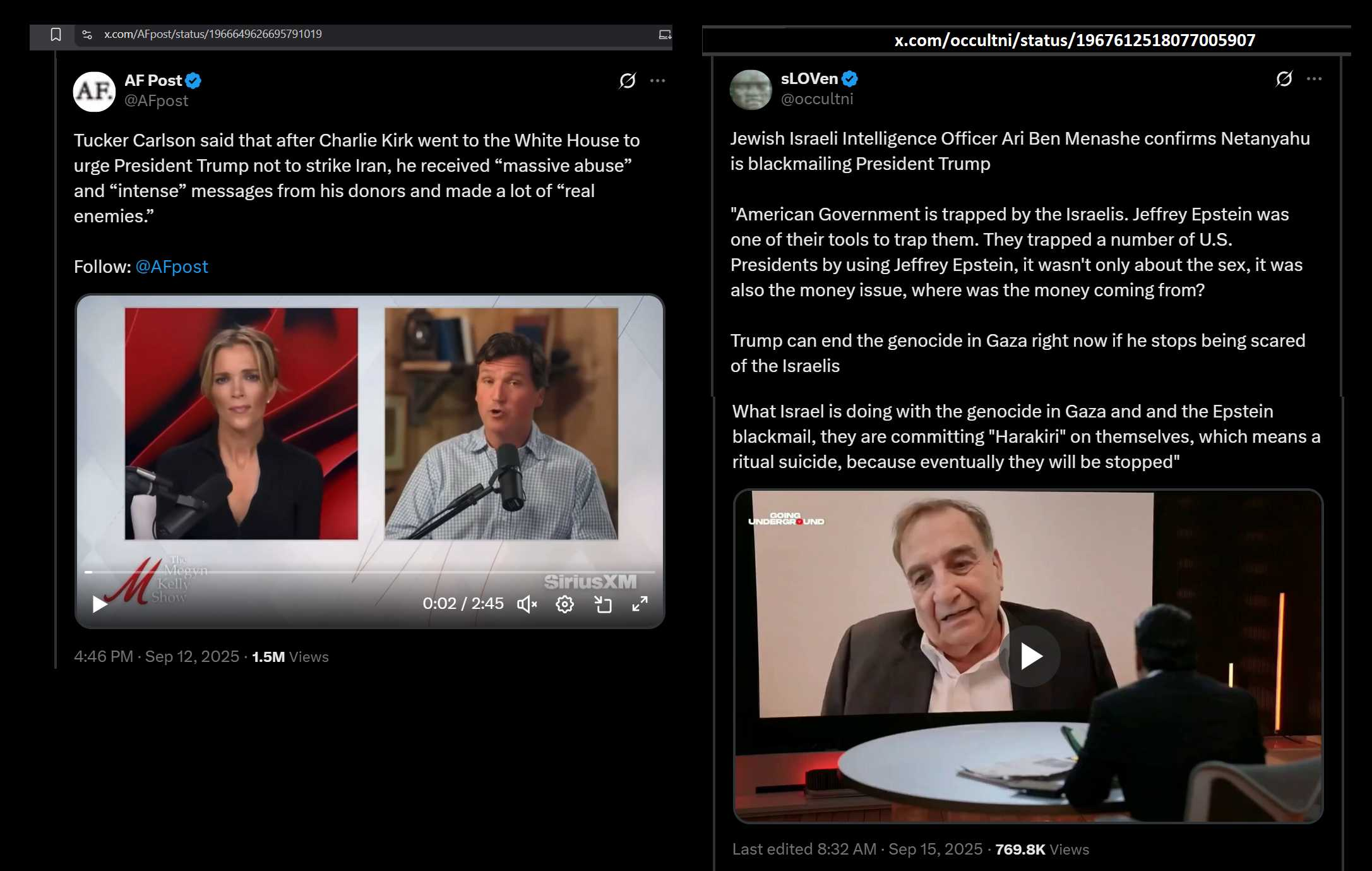The height and width of the screenshot is (871, 1372).
Task: Click the SiriusXM logo in AF Post video
Action: 590,582
